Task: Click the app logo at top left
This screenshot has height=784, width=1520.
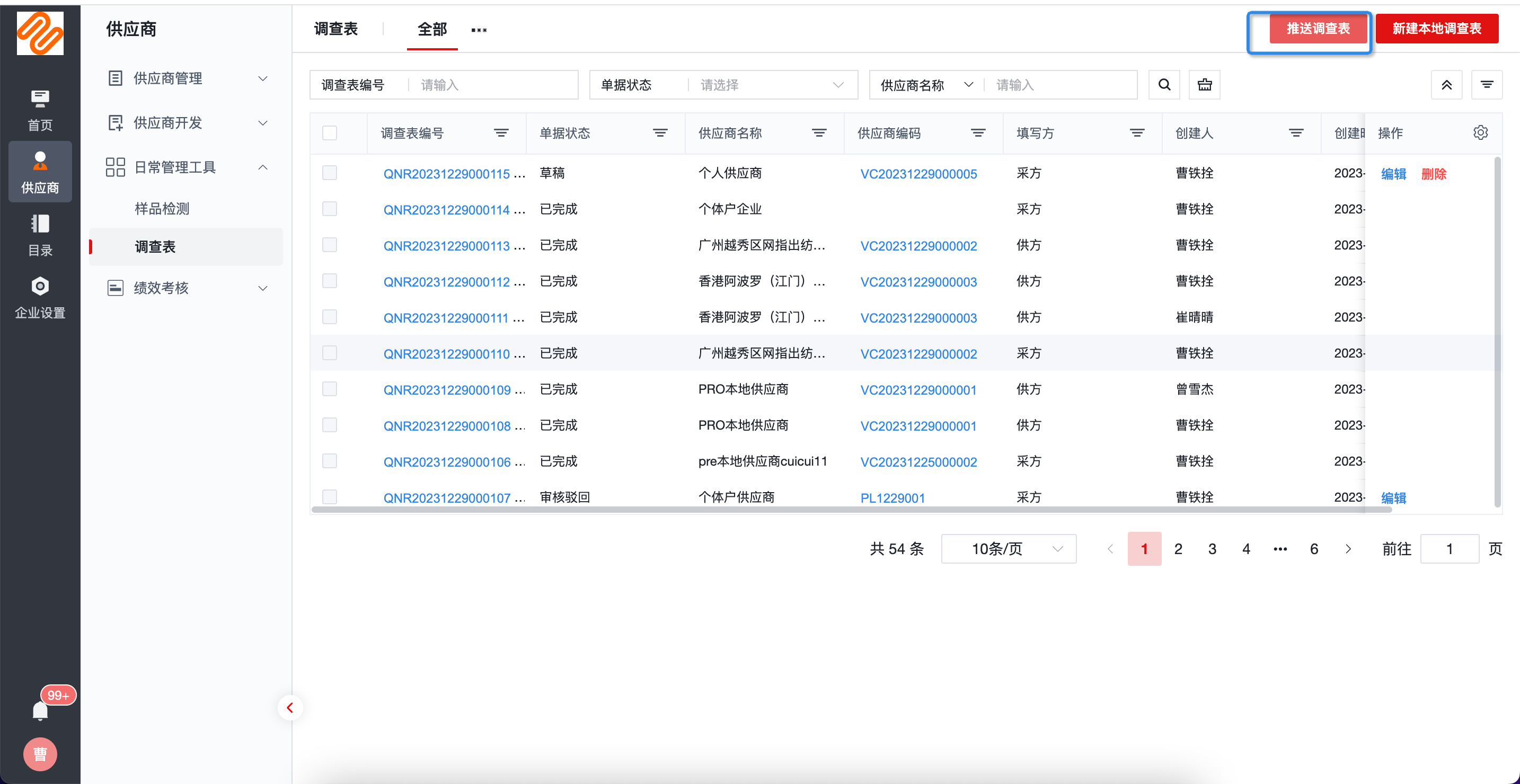Action: [40, 33]
